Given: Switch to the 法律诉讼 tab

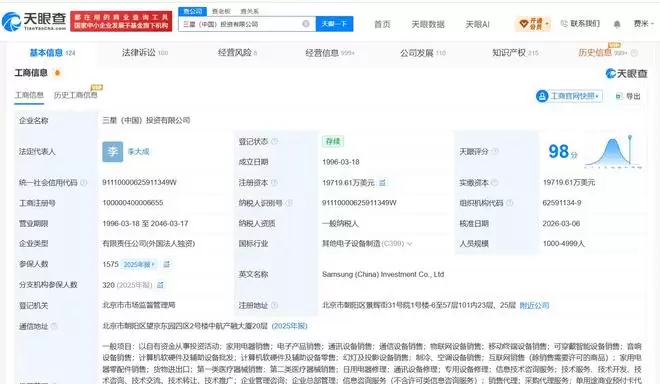Looking at the screenshot, I should point(144,53).
